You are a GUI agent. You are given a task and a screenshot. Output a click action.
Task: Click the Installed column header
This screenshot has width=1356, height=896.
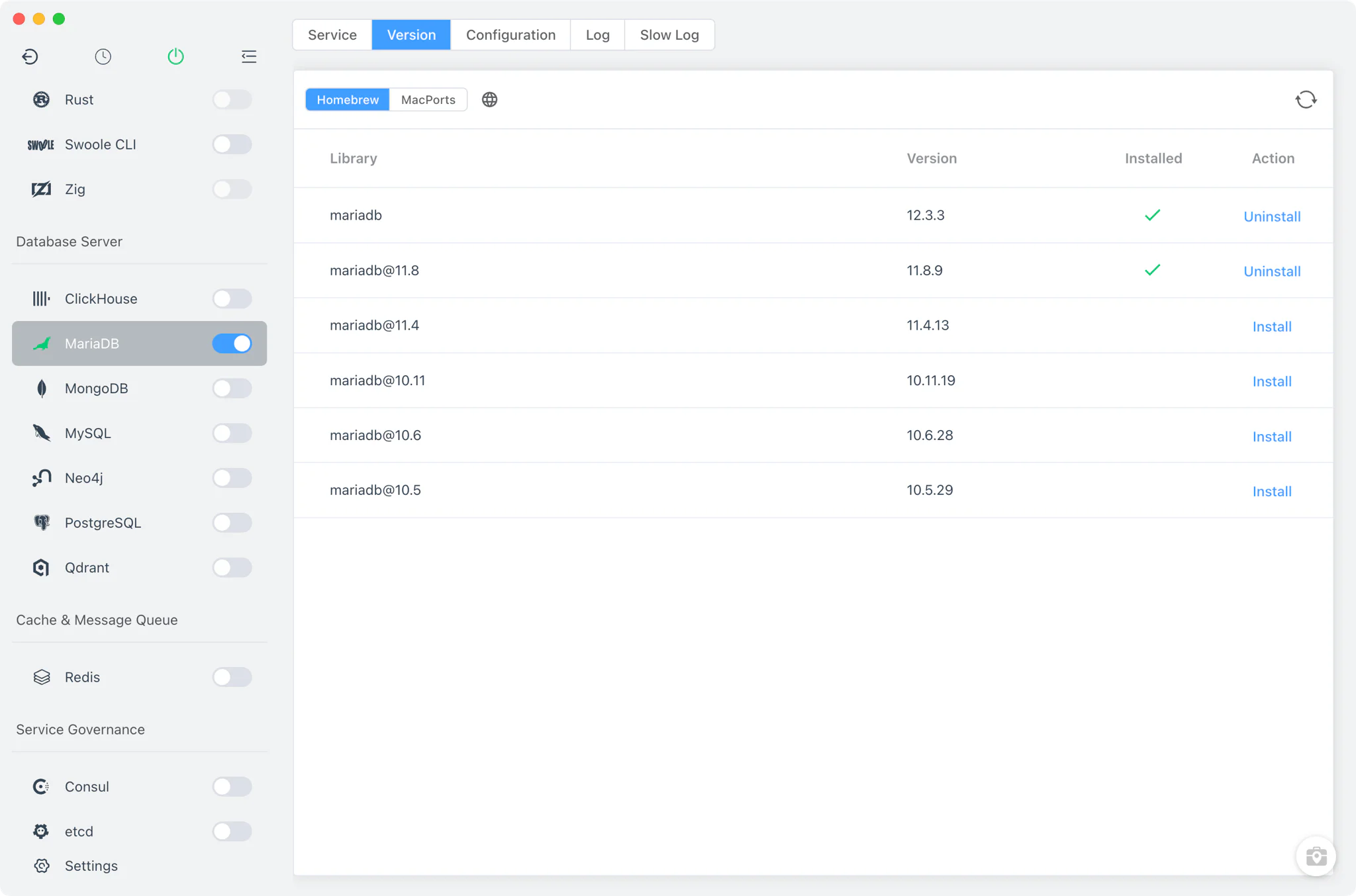click(1153, 158)
